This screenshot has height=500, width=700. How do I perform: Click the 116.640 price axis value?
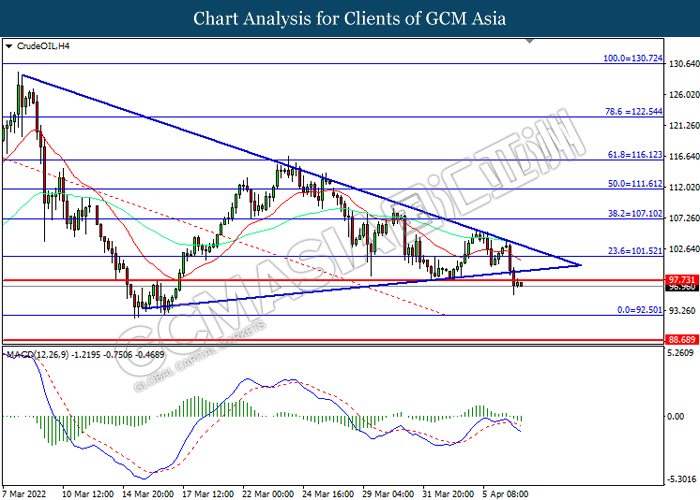click(x=683, y=156)
